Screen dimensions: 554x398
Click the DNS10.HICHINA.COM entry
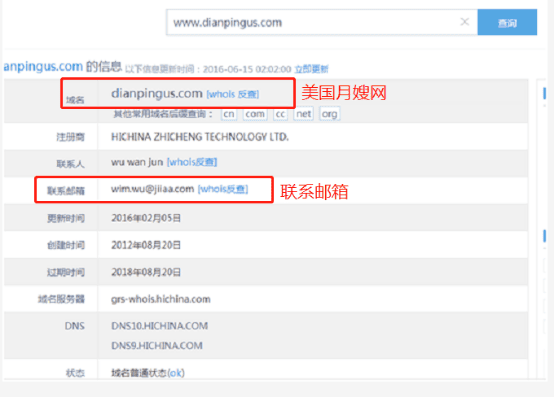[x=159, y=326]
